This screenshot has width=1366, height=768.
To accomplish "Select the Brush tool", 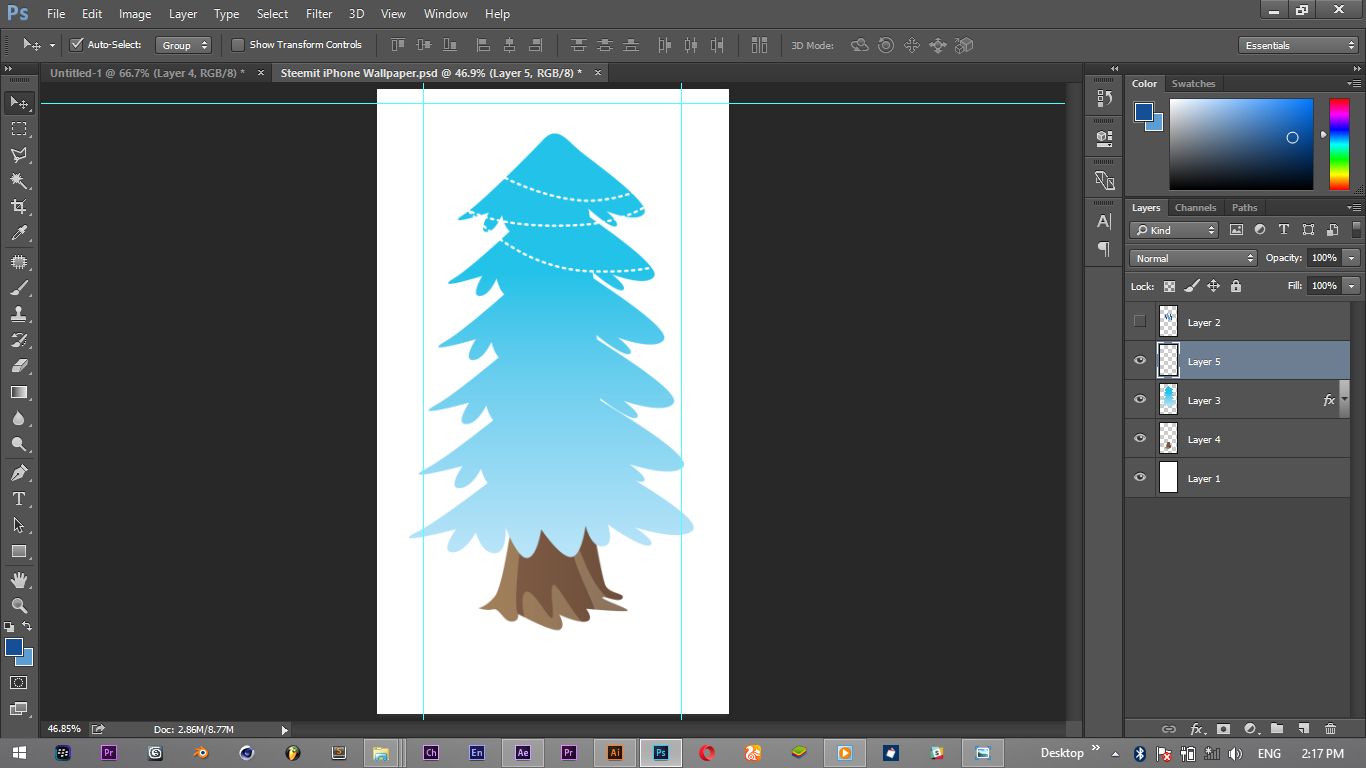I will (x=19, y=288).
